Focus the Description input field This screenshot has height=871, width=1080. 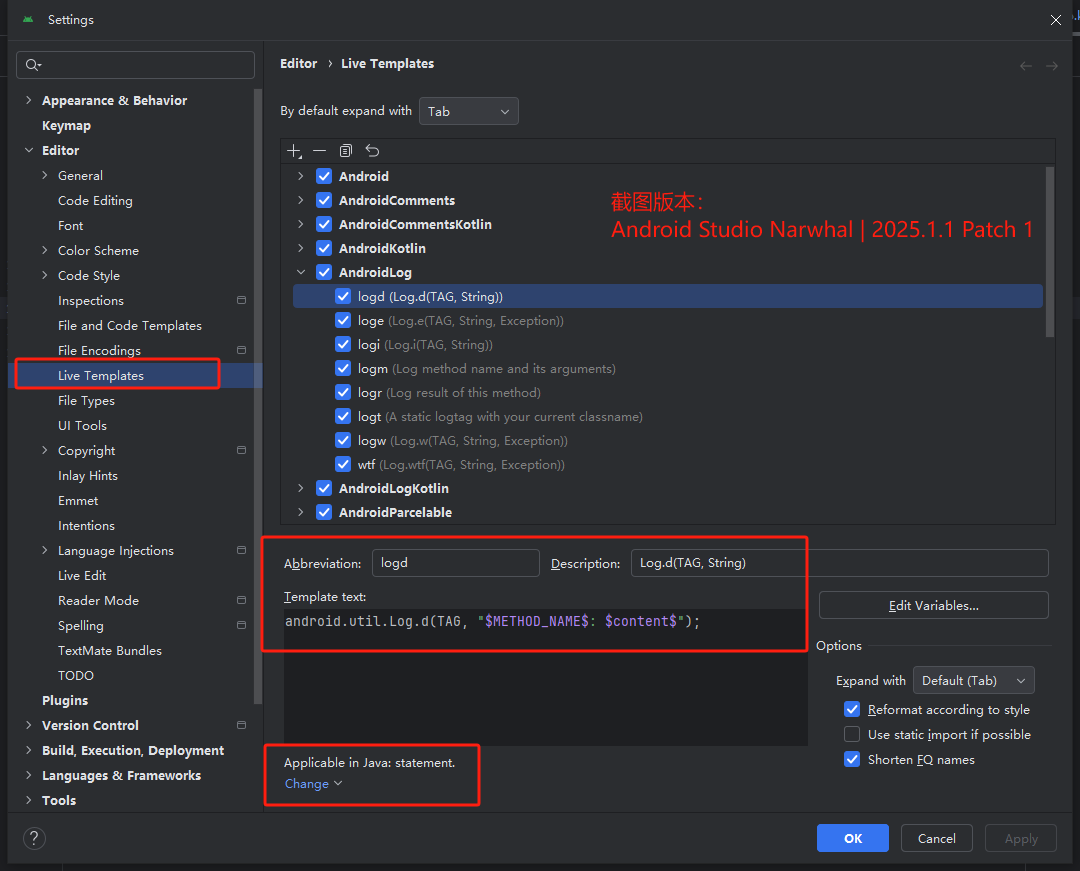coord(840,563)
